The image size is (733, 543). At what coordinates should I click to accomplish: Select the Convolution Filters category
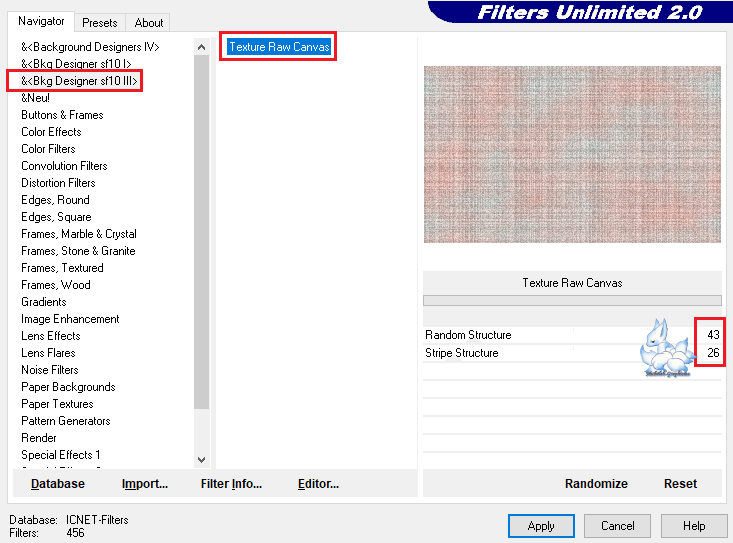point(64,166)
